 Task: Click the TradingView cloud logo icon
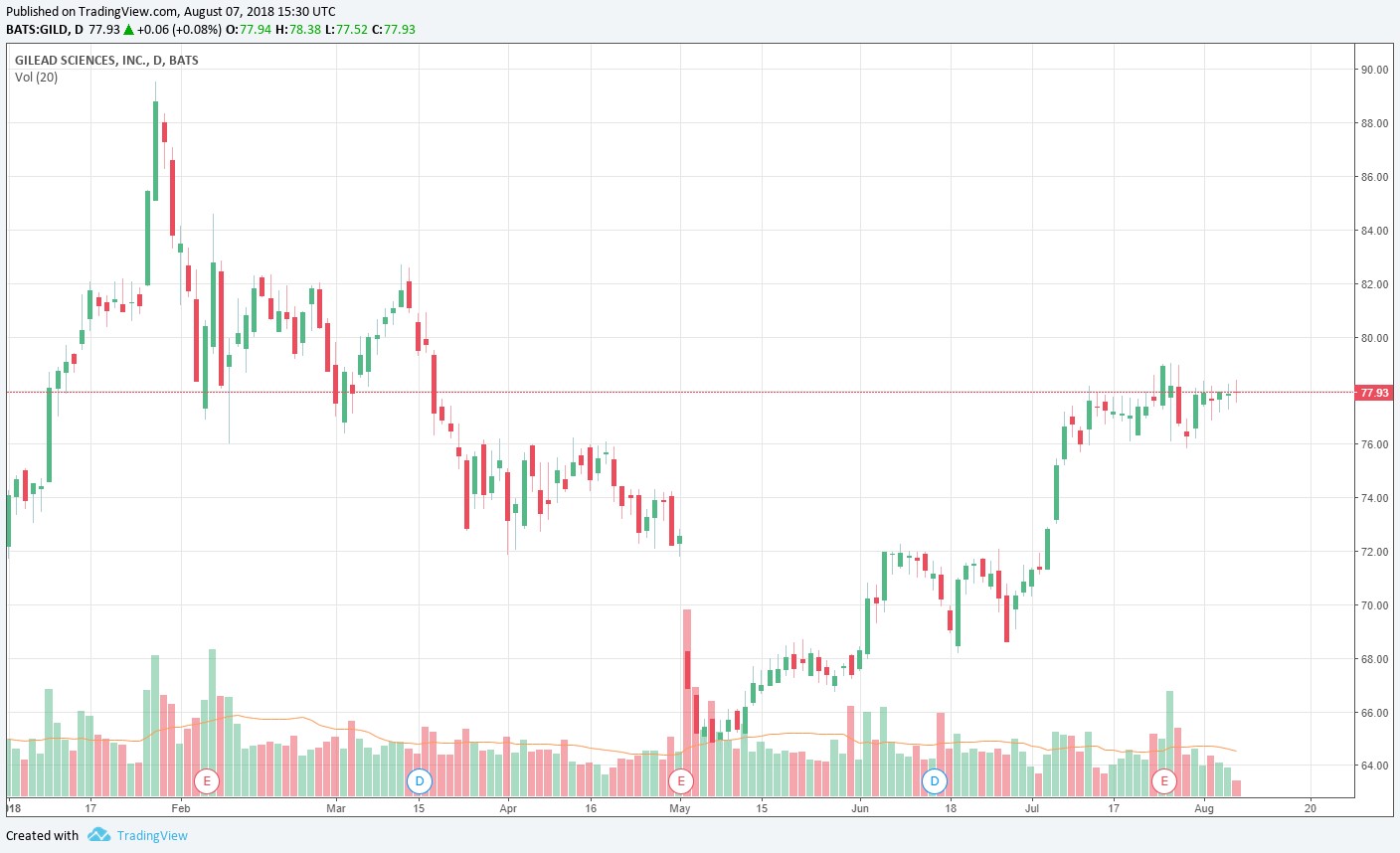tap(98, 835)
